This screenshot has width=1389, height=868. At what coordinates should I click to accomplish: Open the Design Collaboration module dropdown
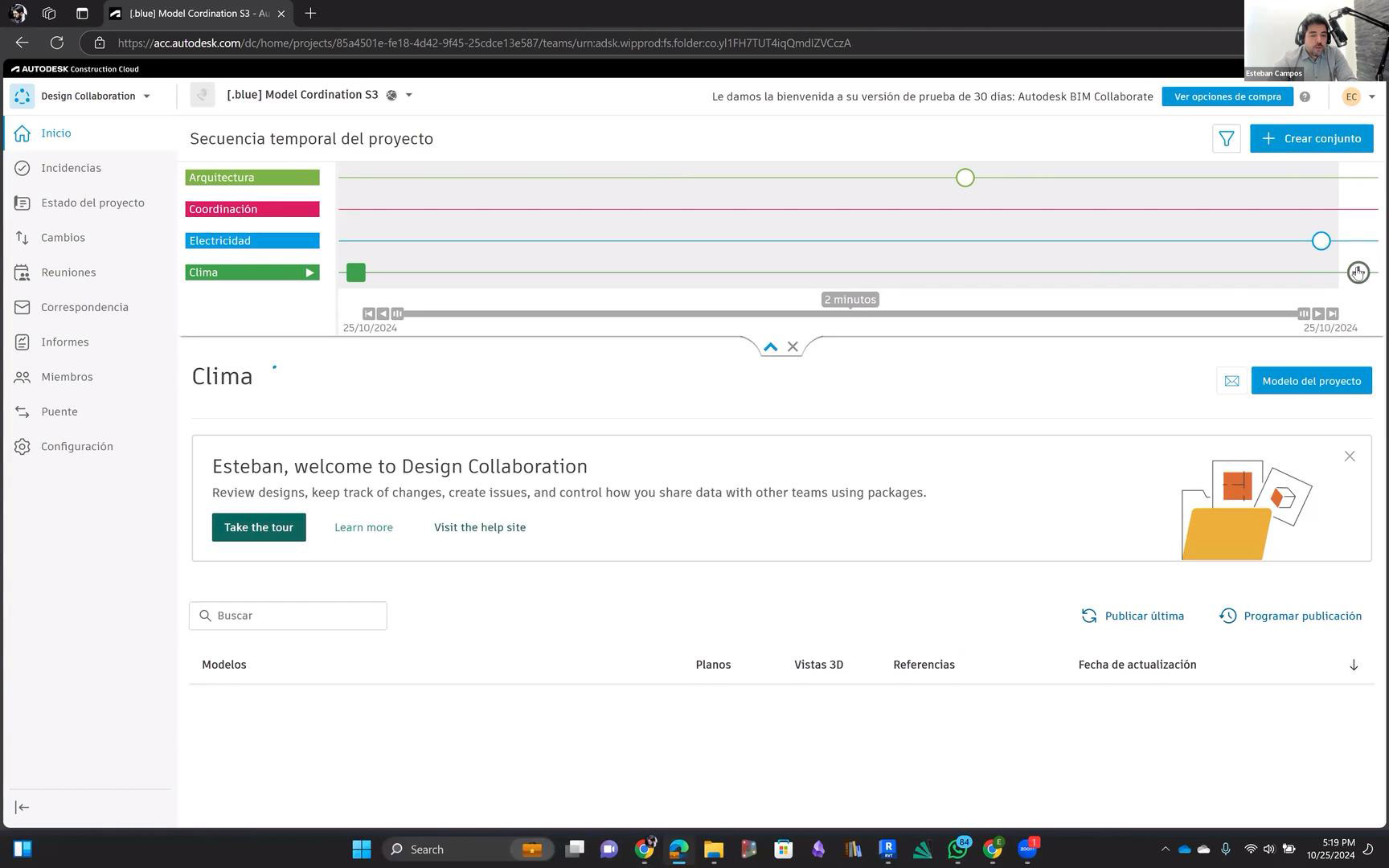tap(146, 96)
